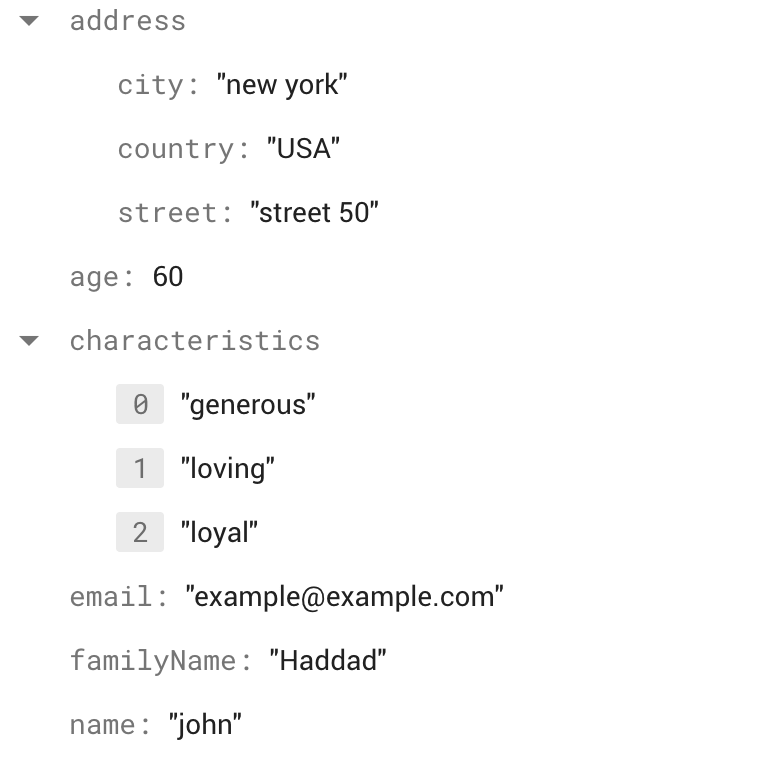This screenshot has height=764, width=778.
Task: Select the "loyal" array value
Action: [220, 533]
